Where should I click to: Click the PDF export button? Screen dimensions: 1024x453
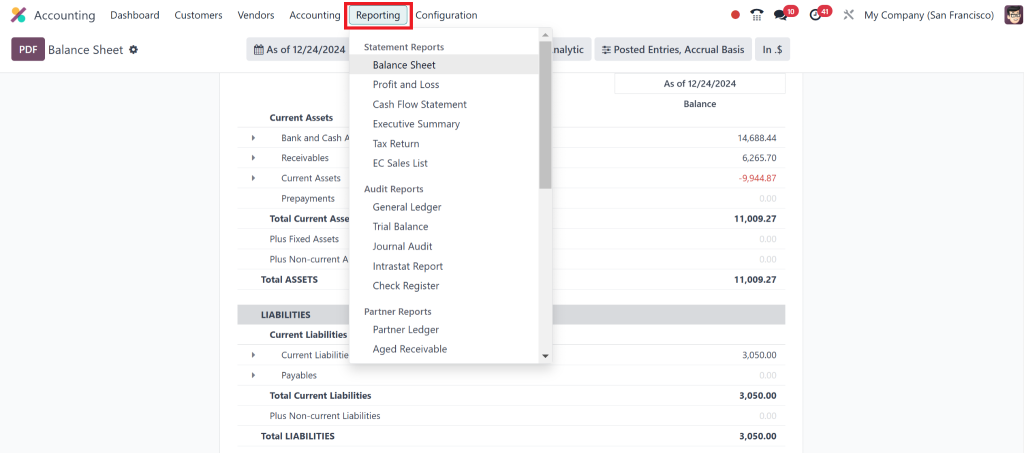(x=27, y=50)
